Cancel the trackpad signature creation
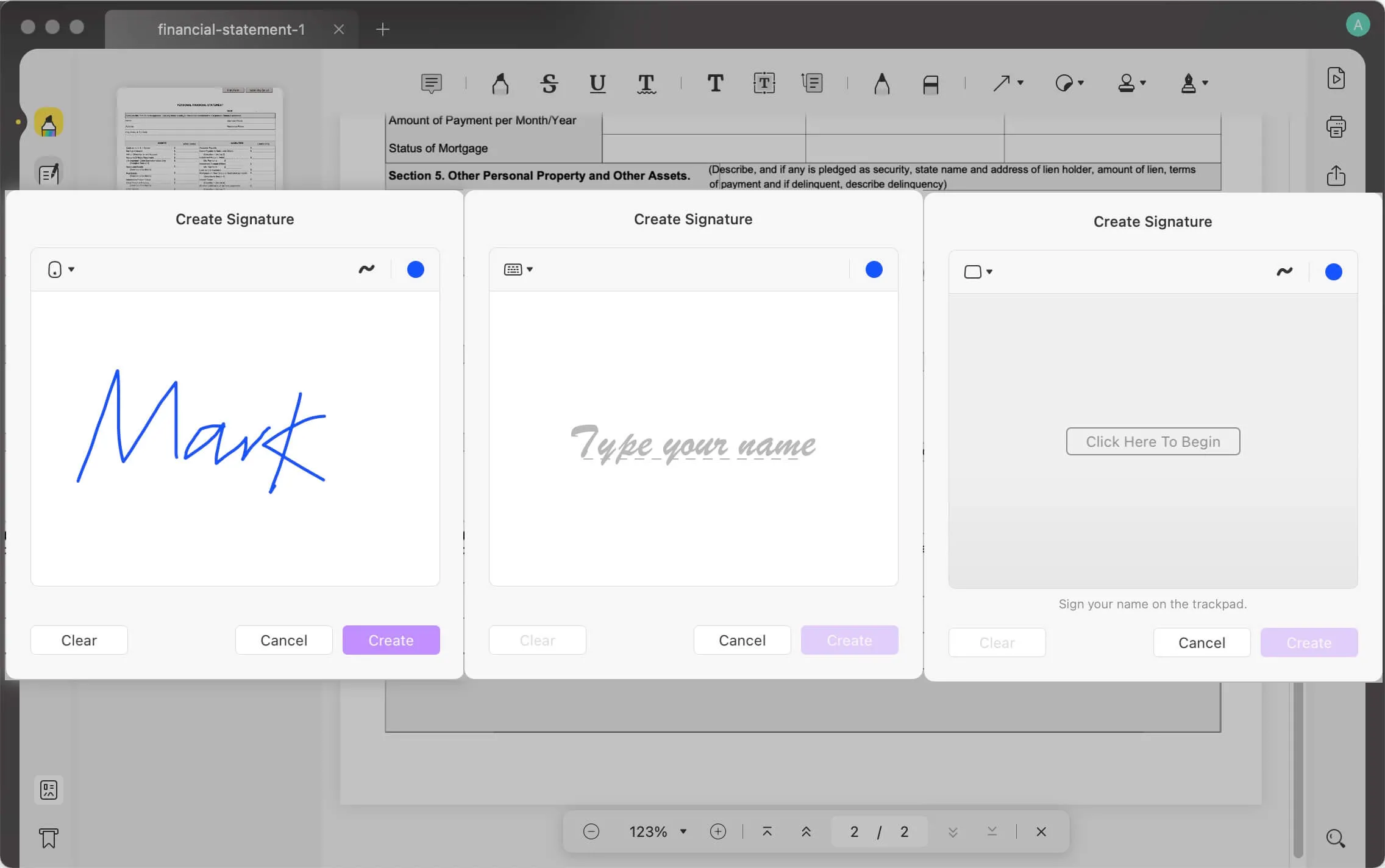1385x868 pixels. coord(1201,642)
